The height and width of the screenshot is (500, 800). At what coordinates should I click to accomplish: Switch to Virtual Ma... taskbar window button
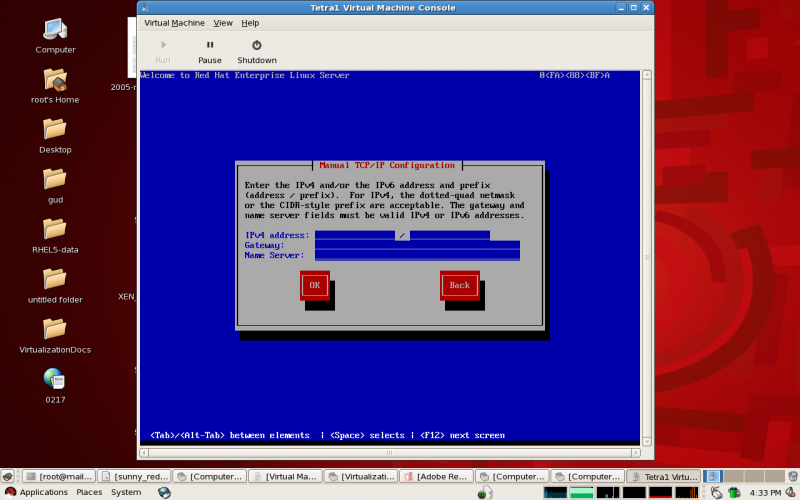(286, 477)
